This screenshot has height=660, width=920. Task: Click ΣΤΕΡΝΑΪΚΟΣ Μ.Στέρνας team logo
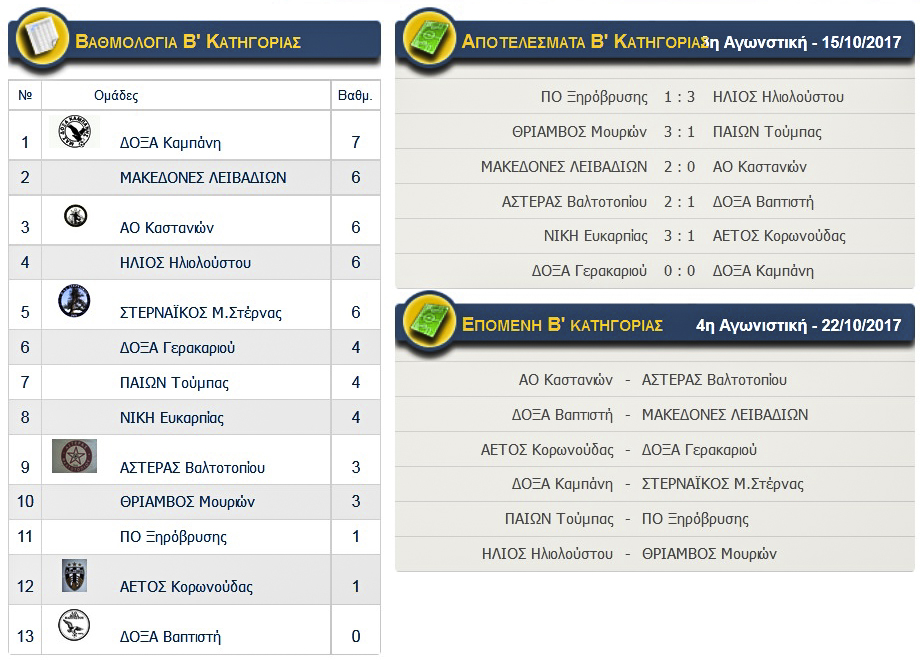[74, 300]
